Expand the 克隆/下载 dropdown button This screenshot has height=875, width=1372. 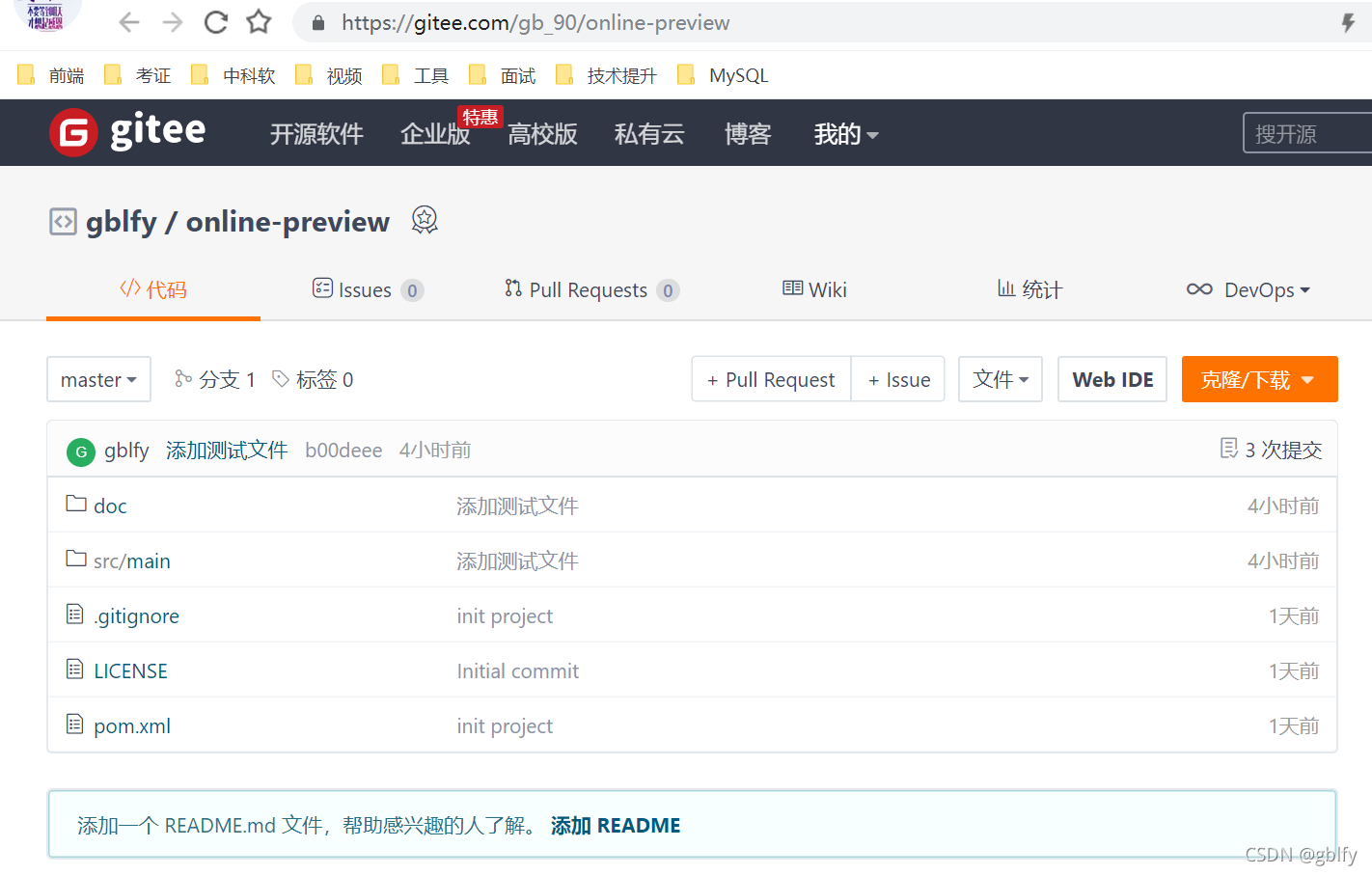[1260, 379]
